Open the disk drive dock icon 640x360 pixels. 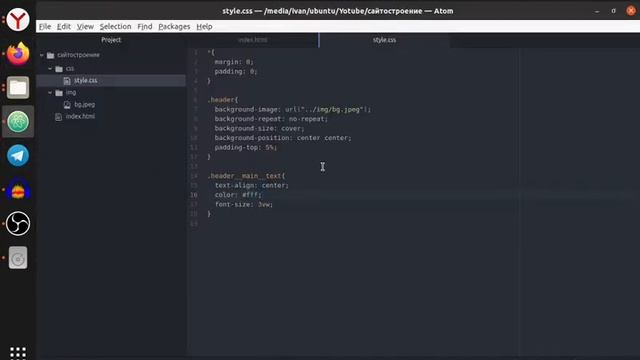pos(18,258)
